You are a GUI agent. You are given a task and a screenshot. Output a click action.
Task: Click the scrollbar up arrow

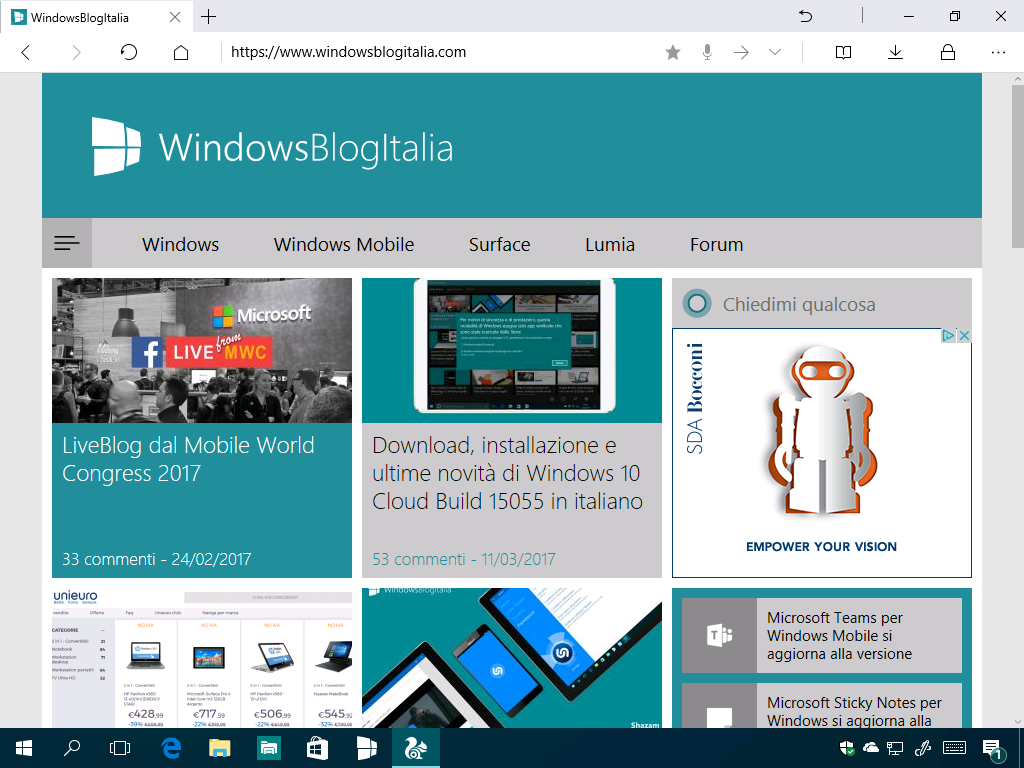coord(1017,79)
